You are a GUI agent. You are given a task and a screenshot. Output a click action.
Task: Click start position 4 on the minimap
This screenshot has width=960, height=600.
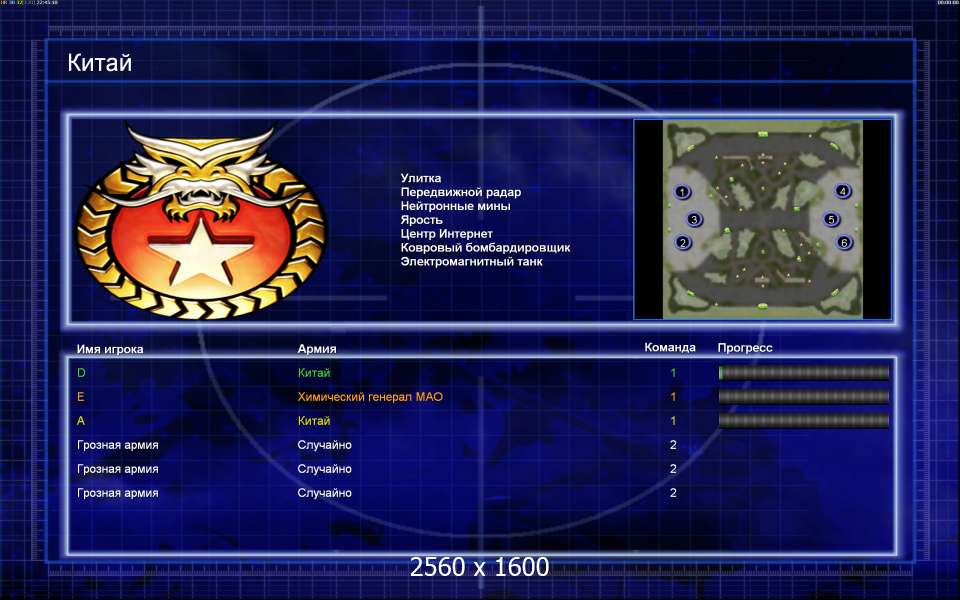click(x=842, y=191)
